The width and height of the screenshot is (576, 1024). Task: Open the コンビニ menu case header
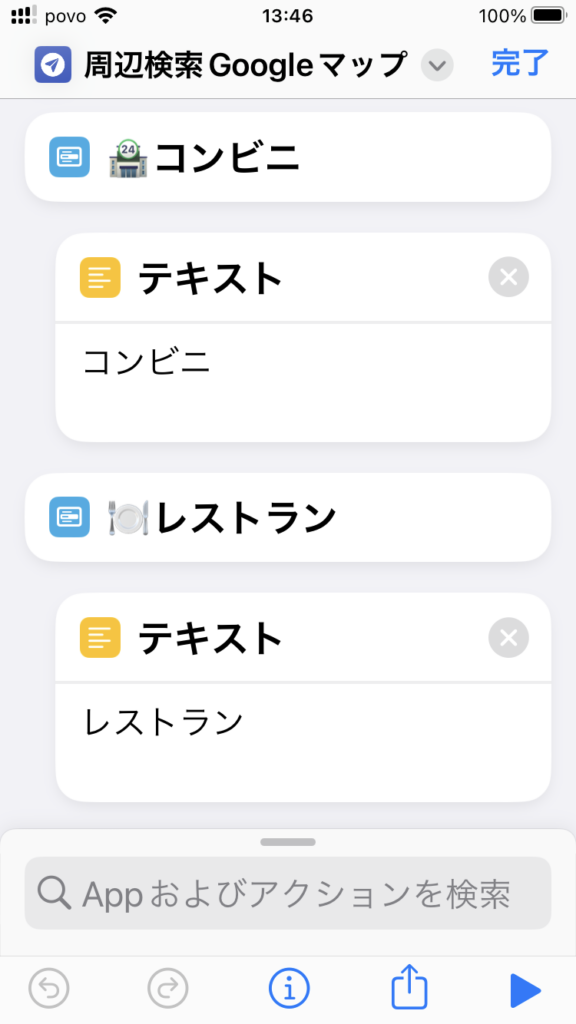[288, 157]
